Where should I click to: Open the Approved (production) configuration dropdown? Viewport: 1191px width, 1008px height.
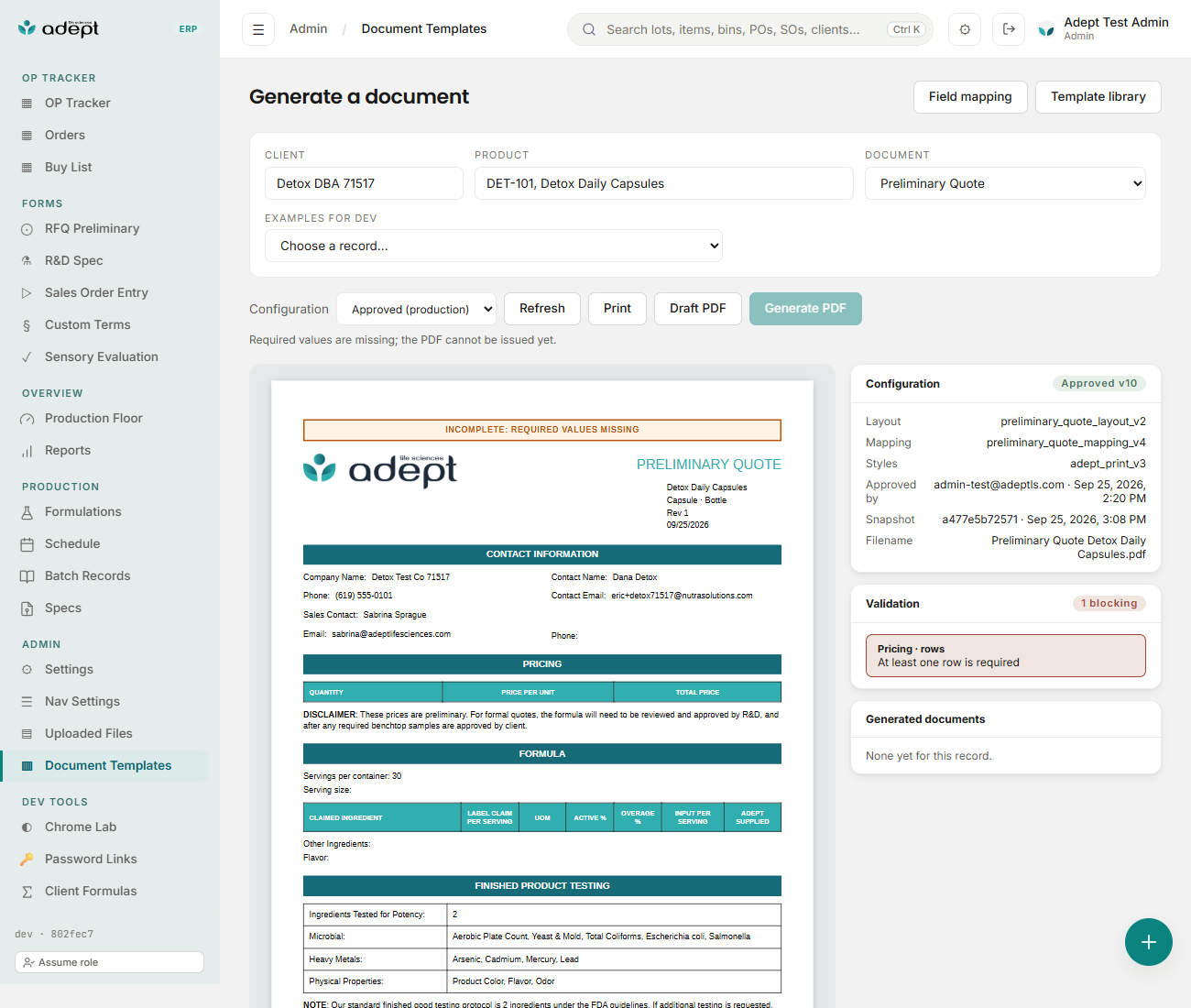[x=416, y=309]
